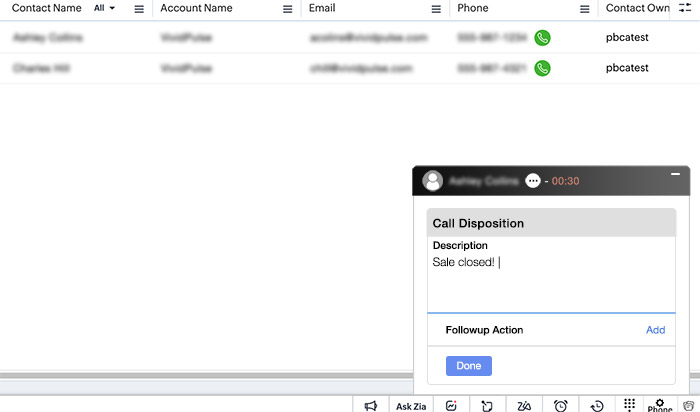Open the column settings icon at the header's right end
This screenshot has height=412, width=700.
click(x=685, y=8)
